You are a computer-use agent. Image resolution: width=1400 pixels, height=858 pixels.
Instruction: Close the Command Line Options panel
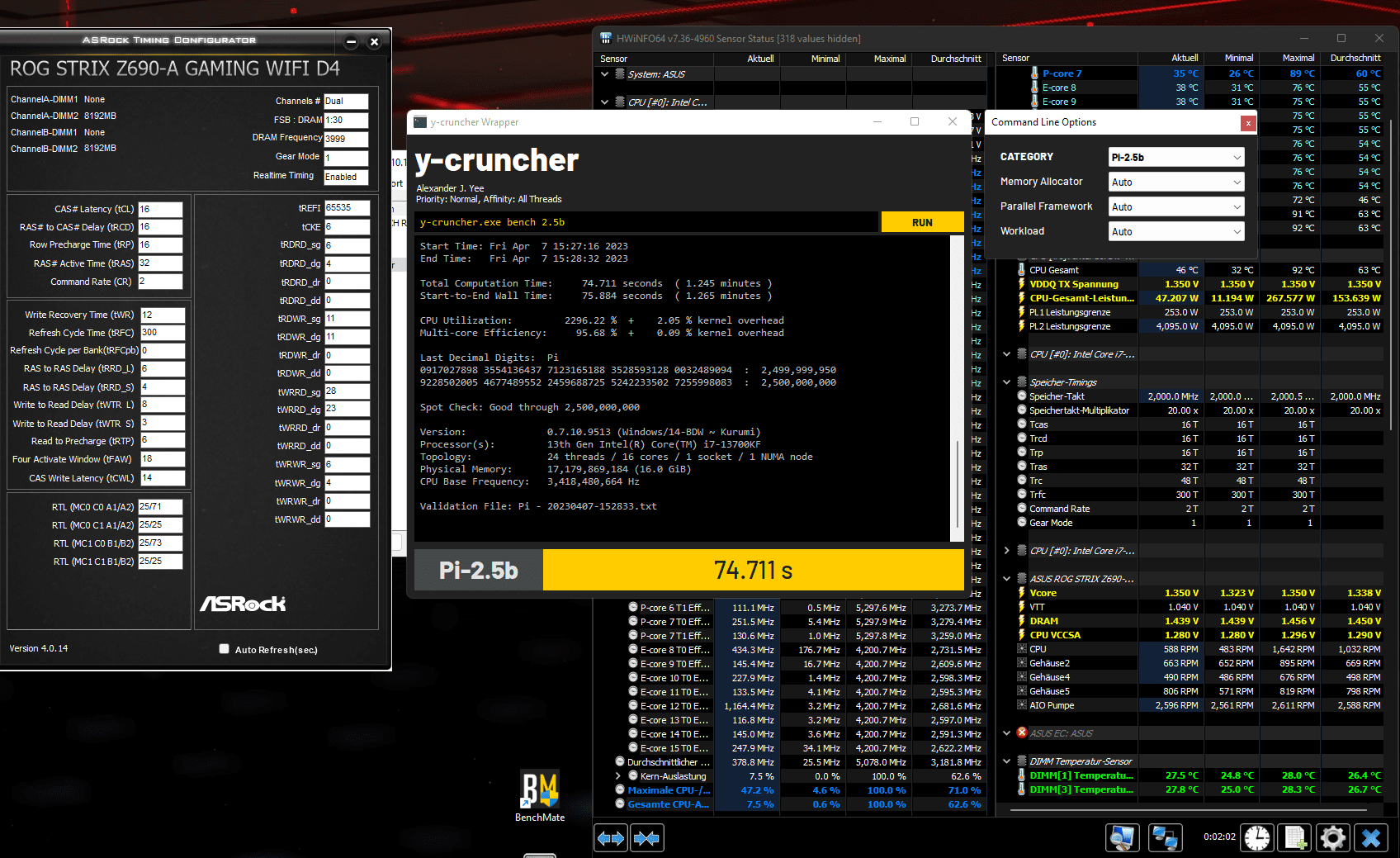pyautogui.click(x=1248, y=123)
